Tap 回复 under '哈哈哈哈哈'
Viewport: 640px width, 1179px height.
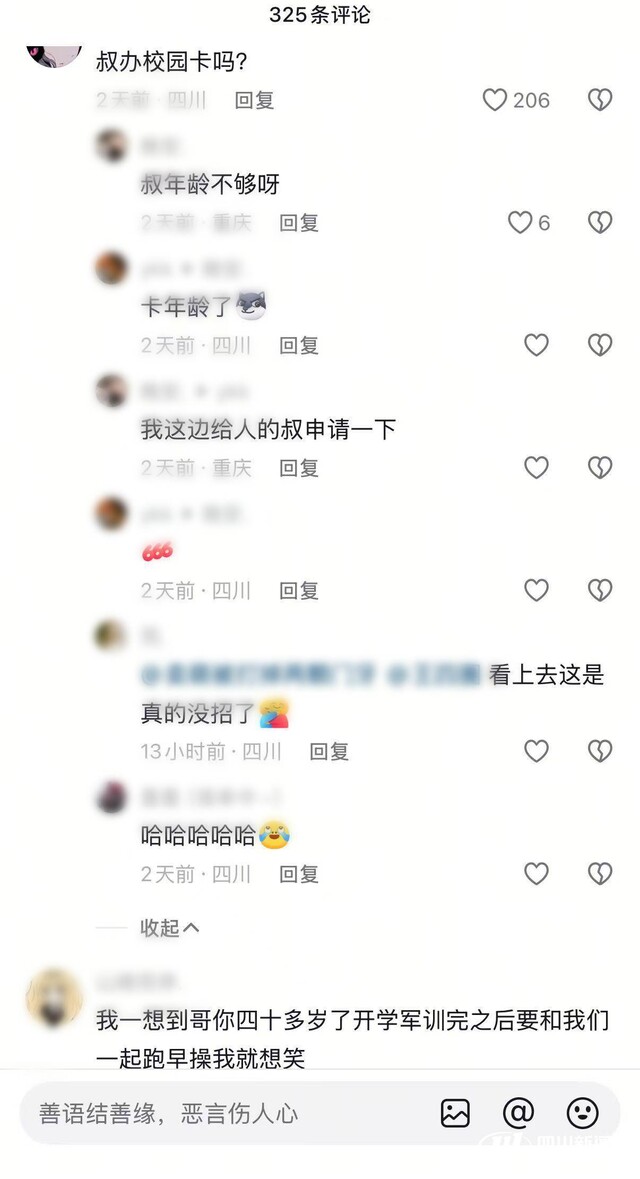click(x=299, y=874)
